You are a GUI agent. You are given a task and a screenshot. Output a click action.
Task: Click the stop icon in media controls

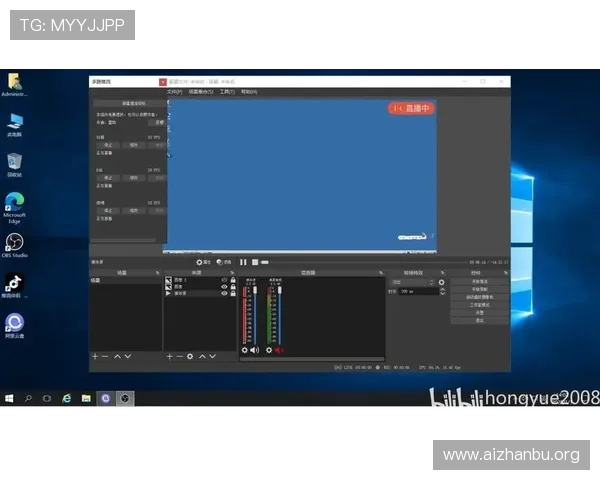(255, 262)
